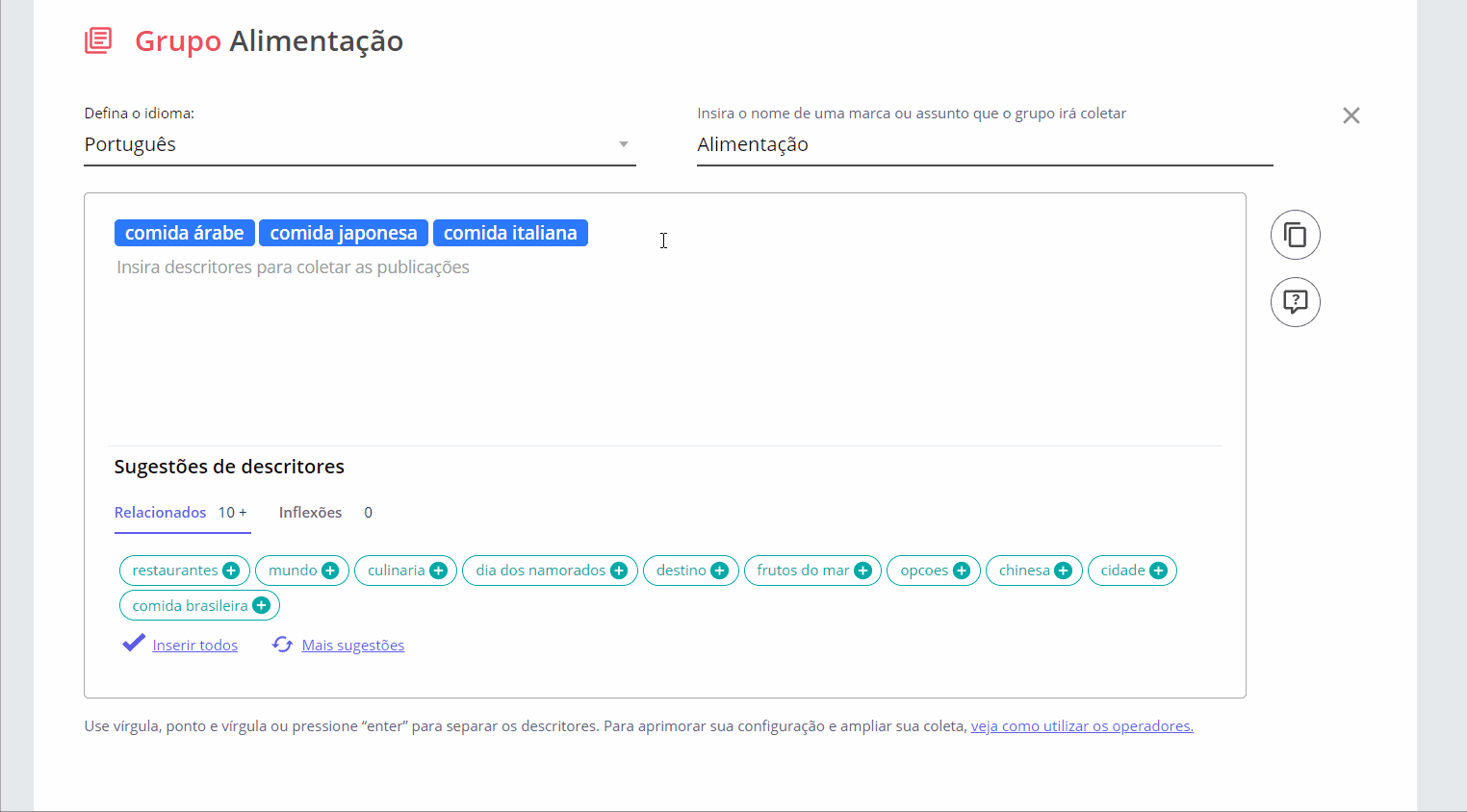The height and width of the screenshot is (812, 1467).
Task: Click plus icon on 'frutos do mar'
Action: click(862, 571)
